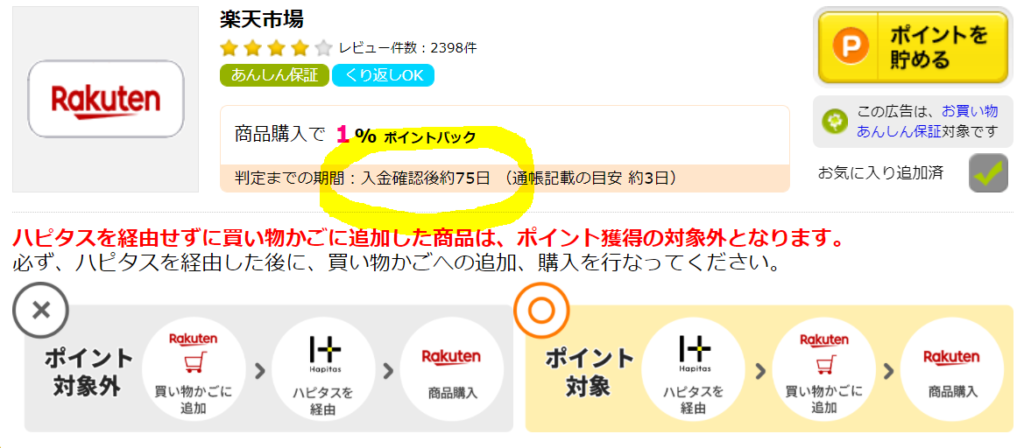Click the orange double-circle OK icon

[541, 310]
